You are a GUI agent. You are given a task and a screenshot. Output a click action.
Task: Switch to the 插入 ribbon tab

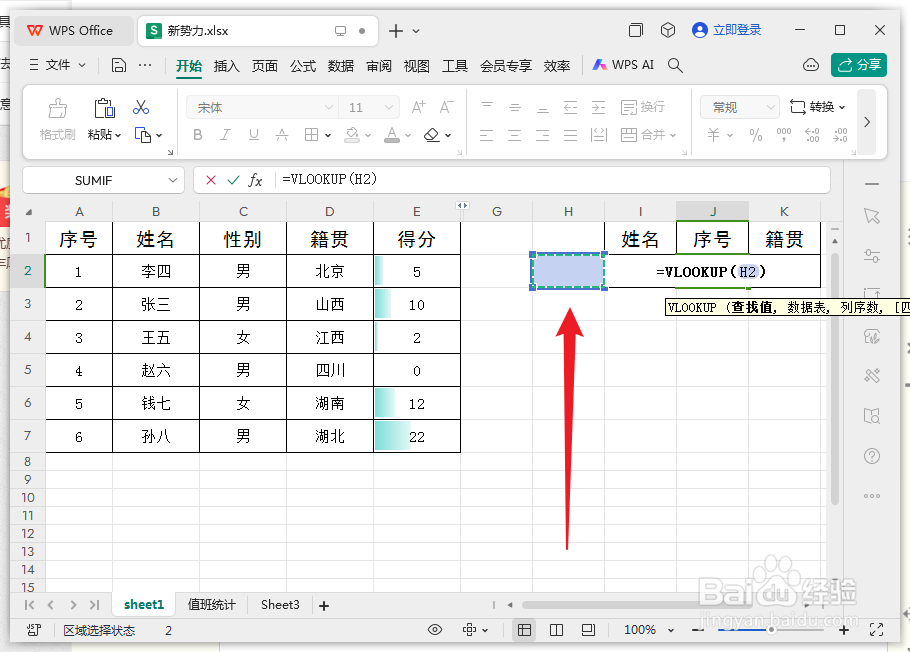(x=228, y=64)
